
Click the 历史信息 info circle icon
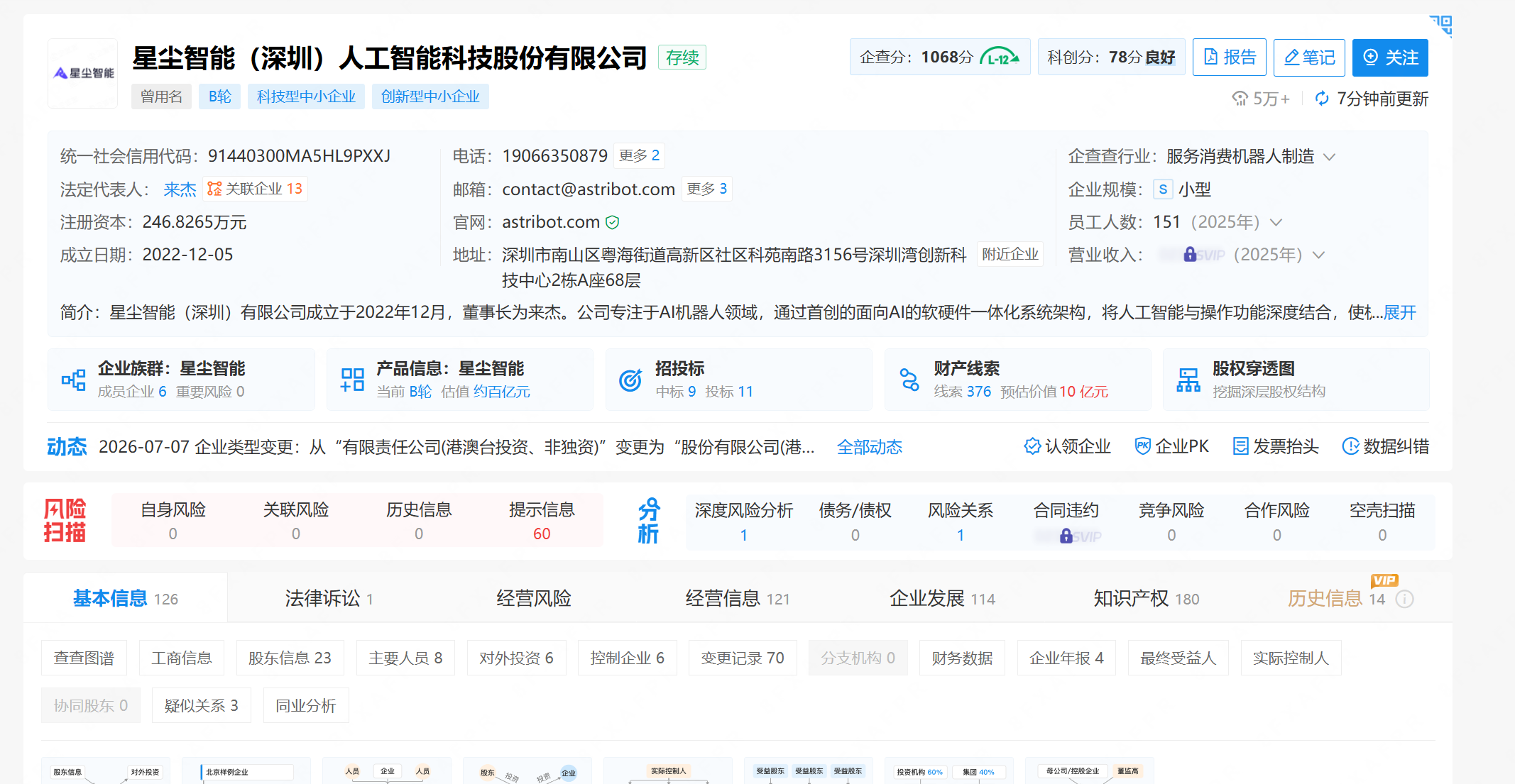point(1404,600)
